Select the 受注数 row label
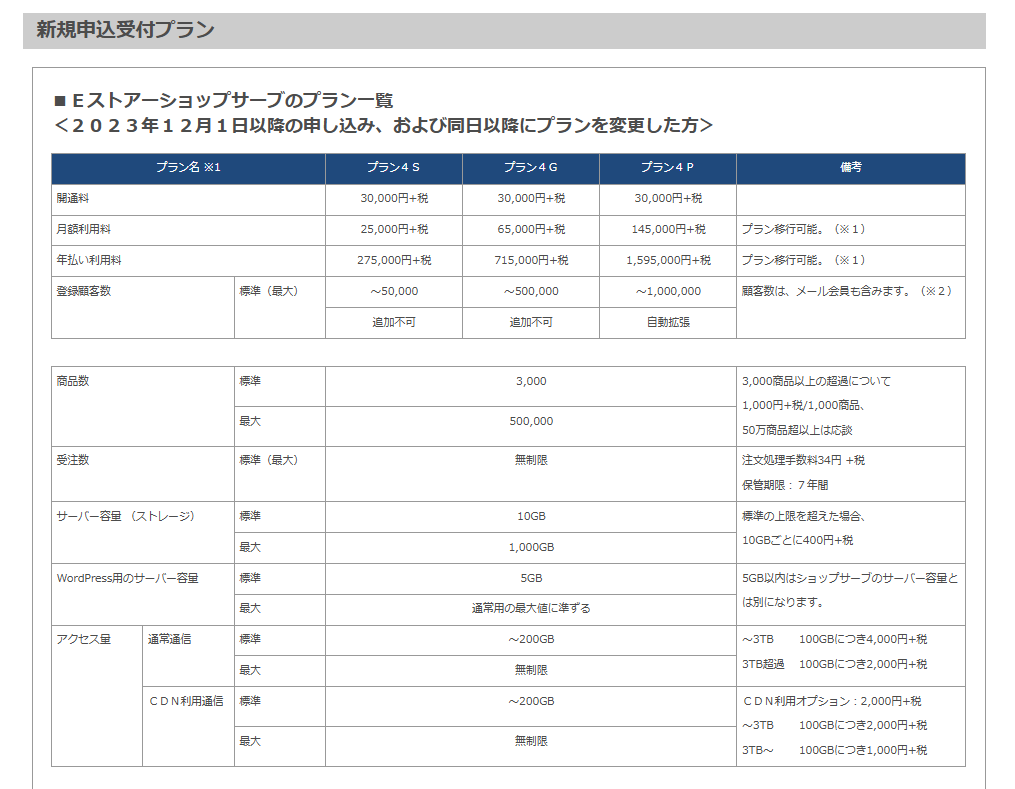The height and width of the screenshot is (789, 1015). click(x=72, y=460)
